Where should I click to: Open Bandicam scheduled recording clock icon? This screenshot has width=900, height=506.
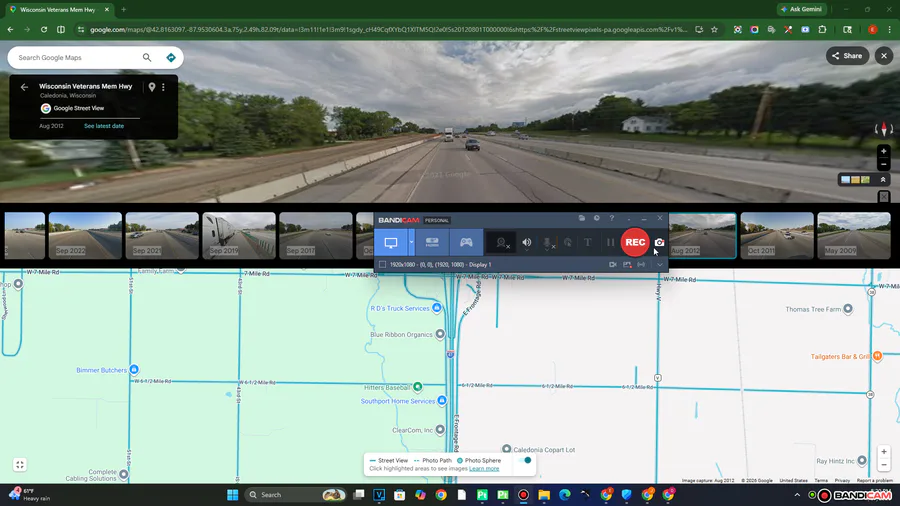pyautogui.click(x=597, y=218)
